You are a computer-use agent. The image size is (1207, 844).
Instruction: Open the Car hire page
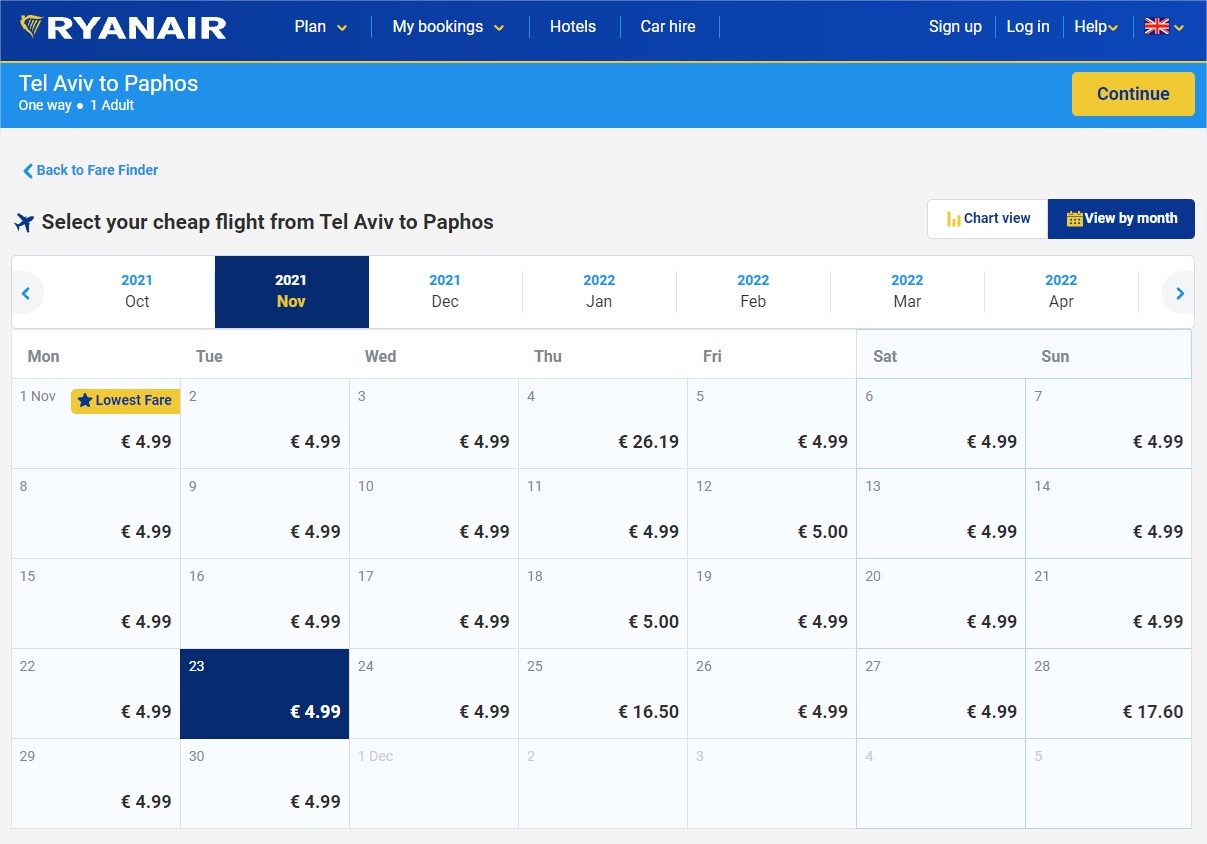pos(668,27)
